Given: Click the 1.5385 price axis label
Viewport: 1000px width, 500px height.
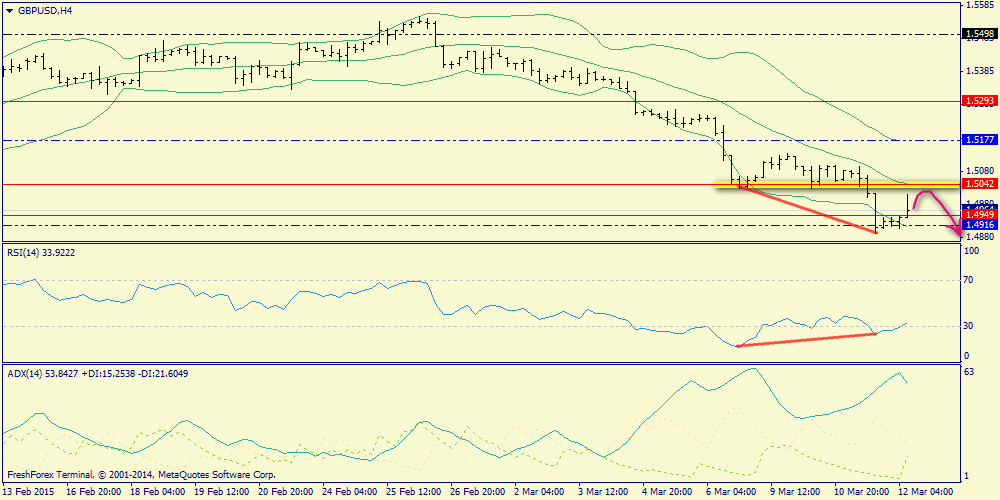Looking at the screenshot, I should (982, 70).
